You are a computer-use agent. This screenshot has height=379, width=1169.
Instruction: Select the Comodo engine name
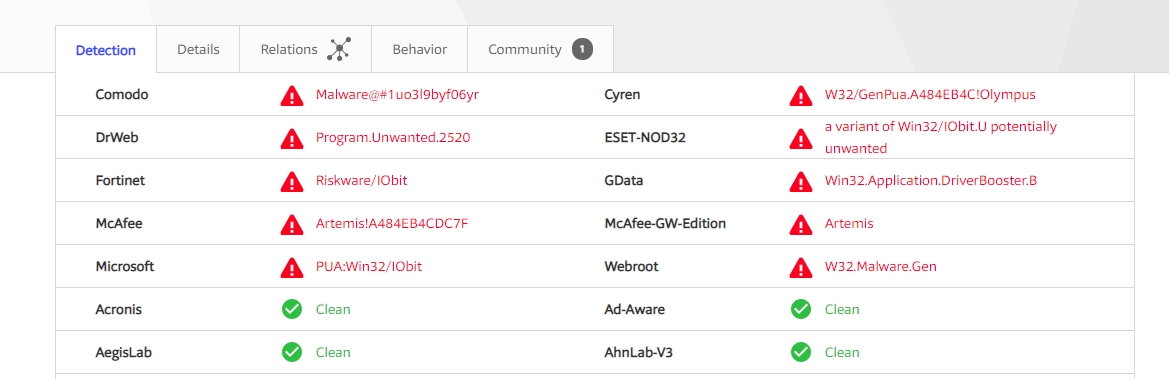[122, 95]
